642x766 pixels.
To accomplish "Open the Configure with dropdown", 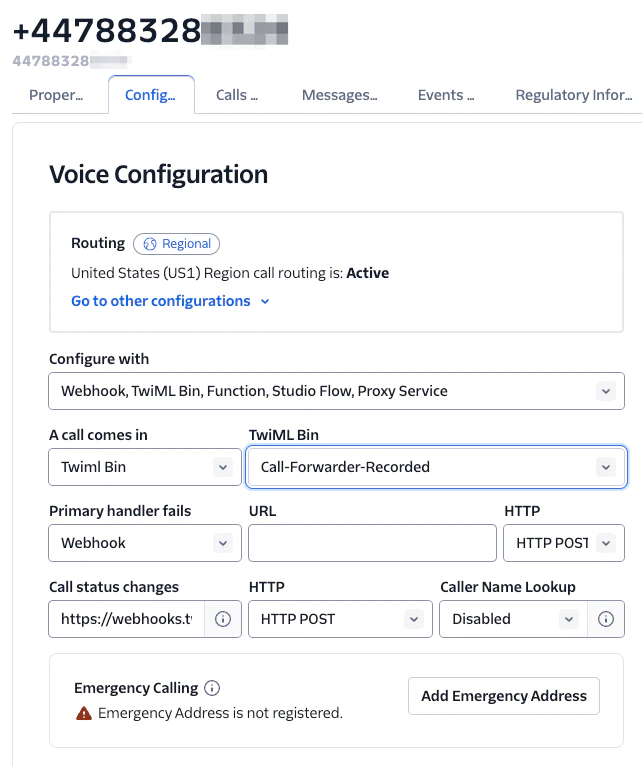I will pyautogui.click(x=336, y=391).
